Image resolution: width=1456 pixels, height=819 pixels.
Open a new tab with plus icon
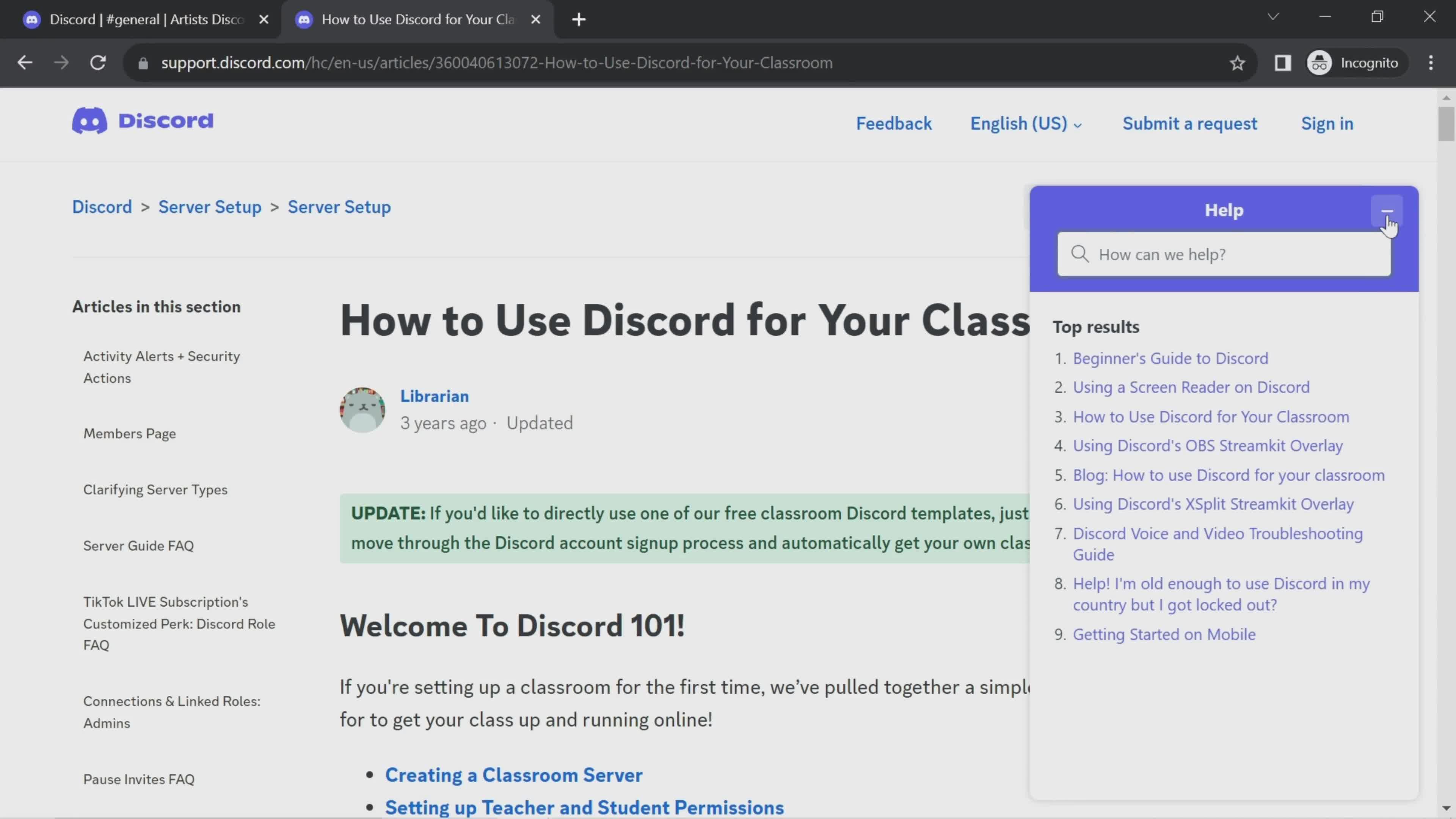pos(579,20)
